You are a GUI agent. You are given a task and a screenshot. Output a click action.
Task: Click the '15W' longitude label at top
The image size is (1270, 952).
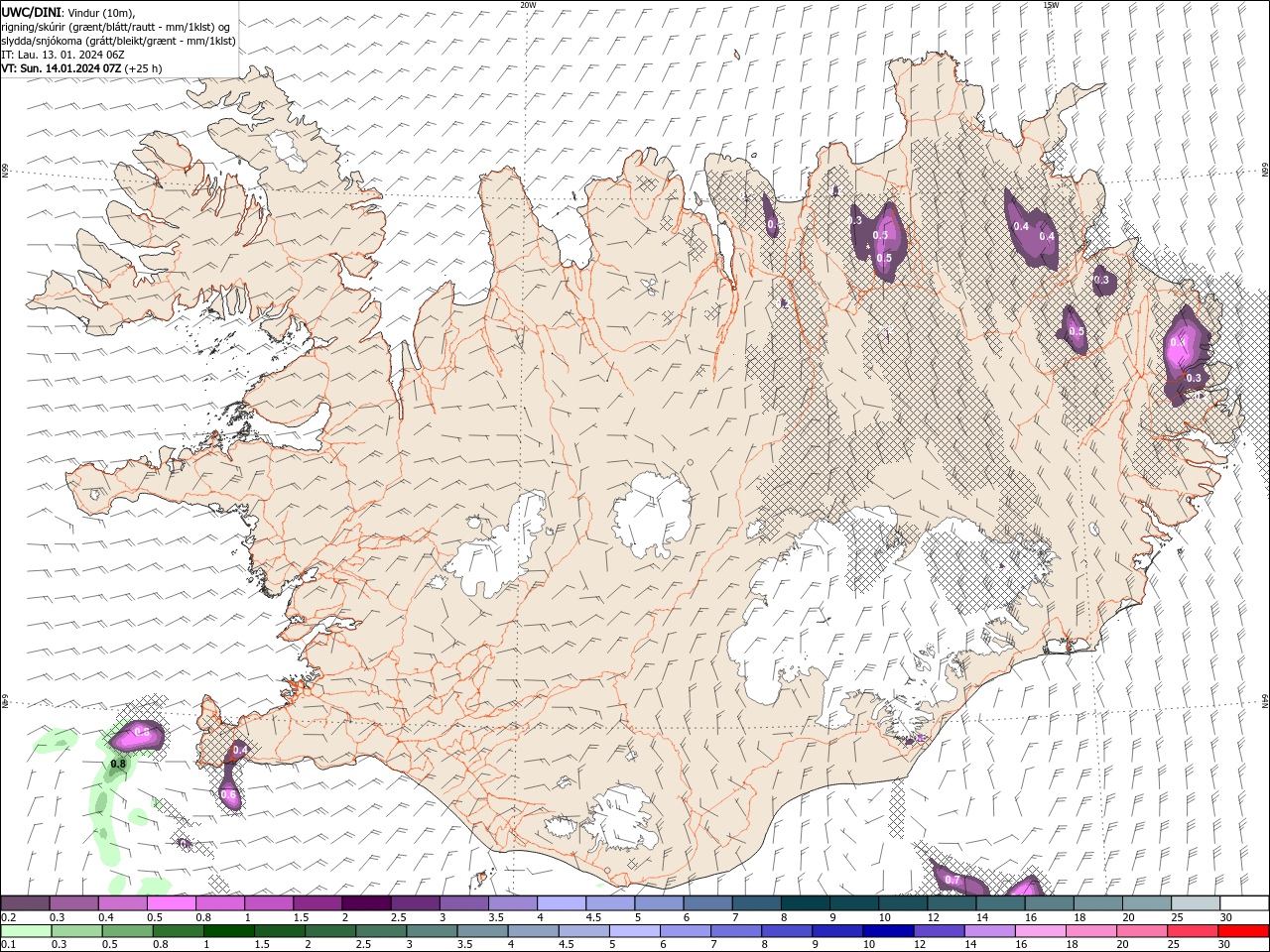click(x=1051, y=5)
